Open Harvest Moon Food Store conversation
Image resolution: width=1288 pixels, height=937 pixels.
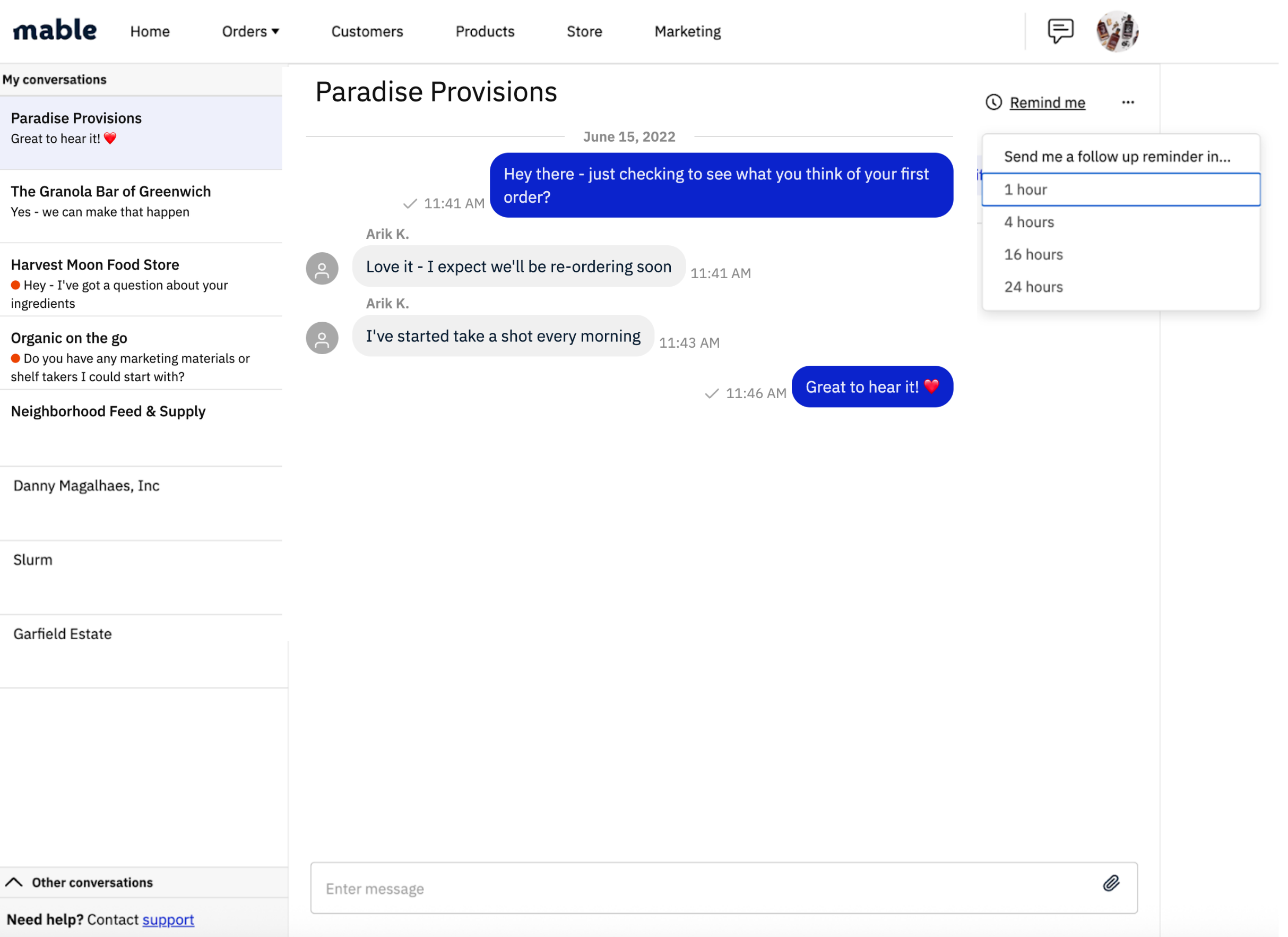[141, 279]
